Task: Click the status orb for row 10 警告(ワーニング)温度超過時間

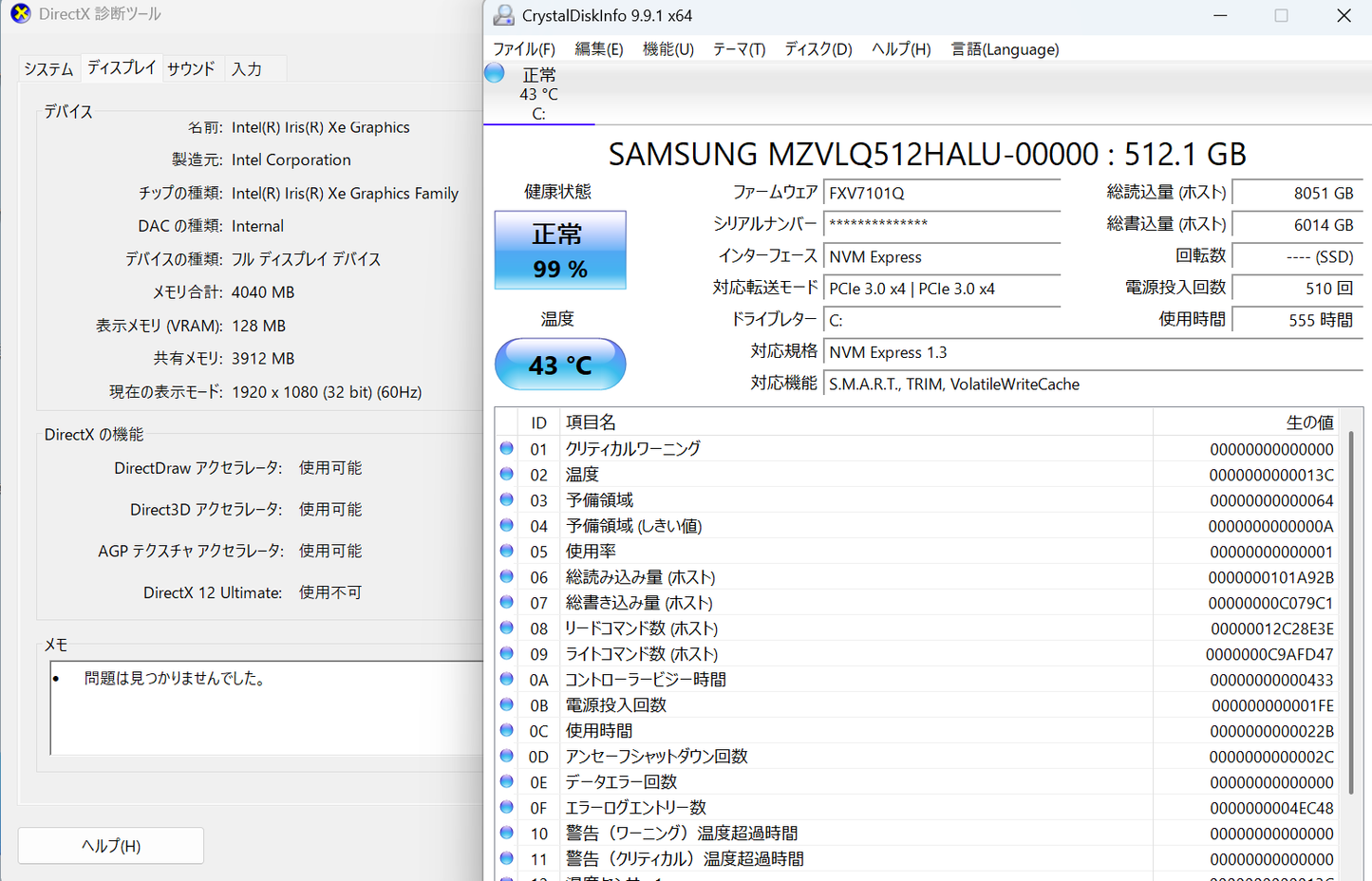Action: [x=507, y=833]
